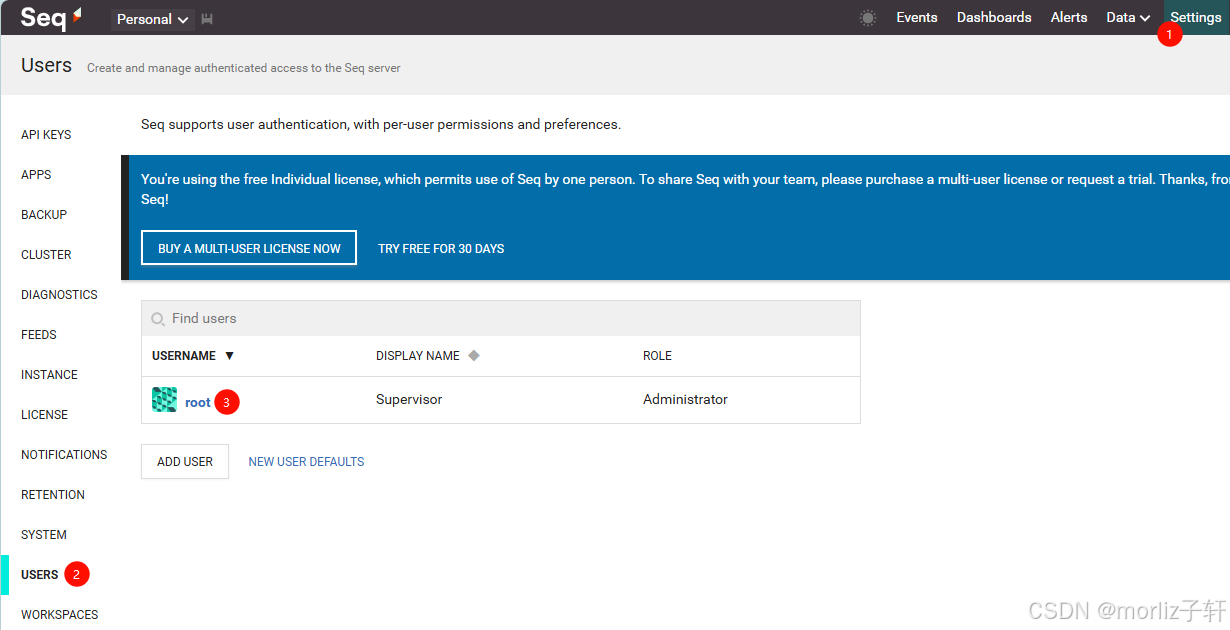Open Retention settings
1230x630 pixels.
pyautogui.click(x=53, y=495)
